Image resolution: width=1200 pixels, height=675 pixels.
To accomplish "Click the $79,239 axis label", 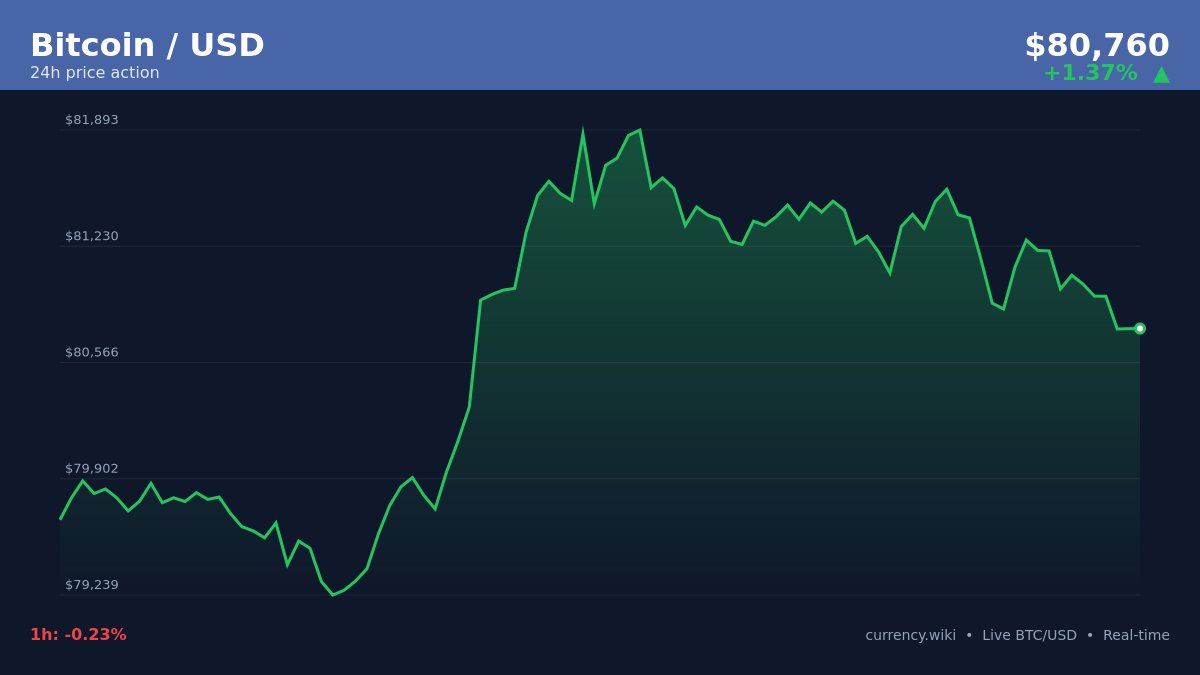I will (x=92, y=584).
